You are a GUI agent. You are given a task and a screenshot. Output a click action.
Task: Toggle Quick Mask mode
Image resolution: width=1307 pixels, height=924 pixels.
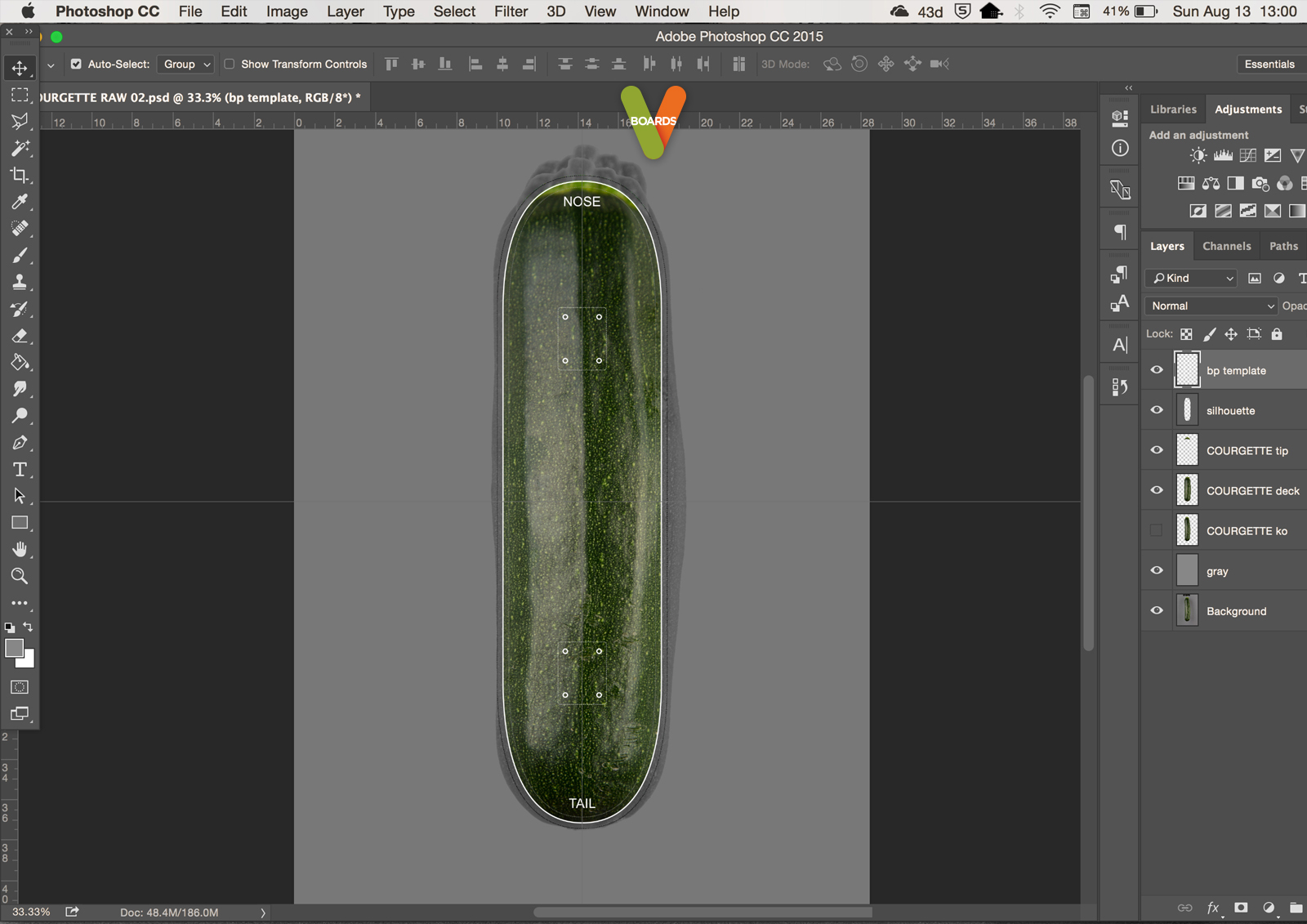click(x=20, y=687)
